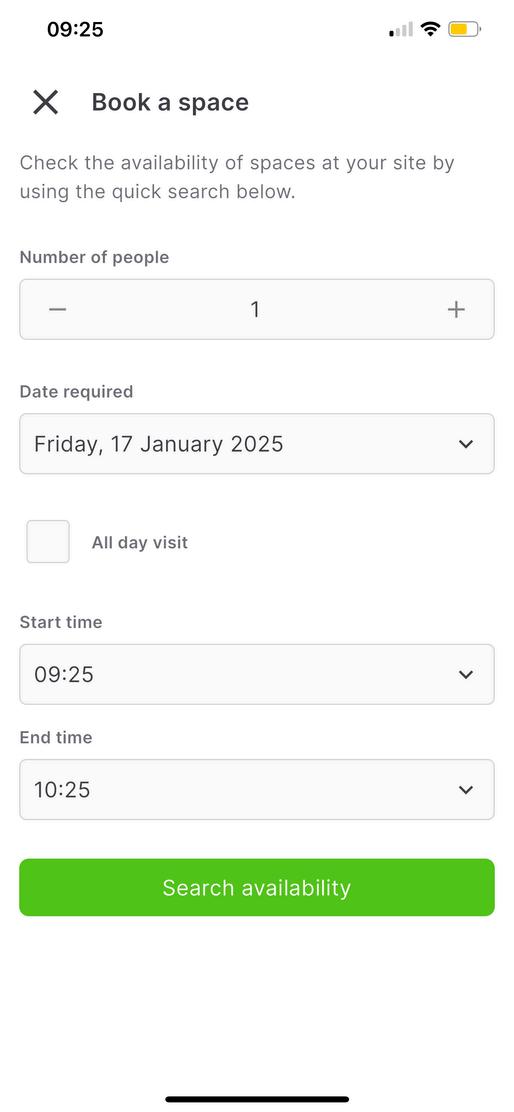Viewport: 514px width, 1112px height.
Task: Select the All day visit label
Action: tap(140, 543)
